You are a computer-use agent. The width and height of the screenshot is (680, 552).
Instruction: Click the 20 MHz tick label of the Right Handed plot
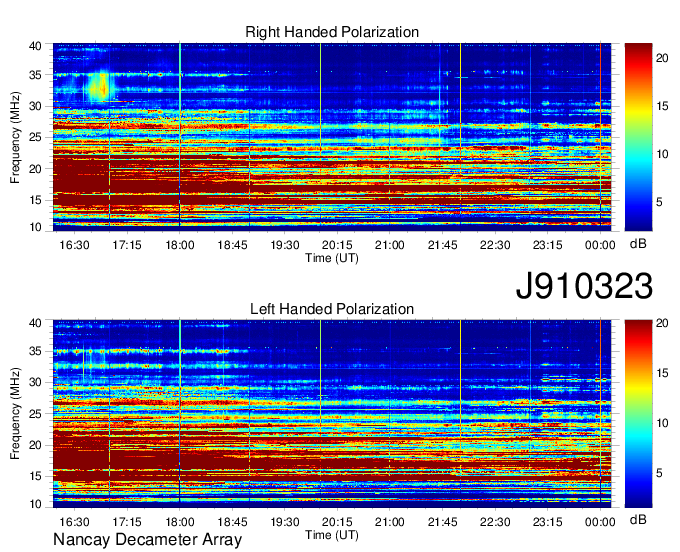(x=35, y=169)
